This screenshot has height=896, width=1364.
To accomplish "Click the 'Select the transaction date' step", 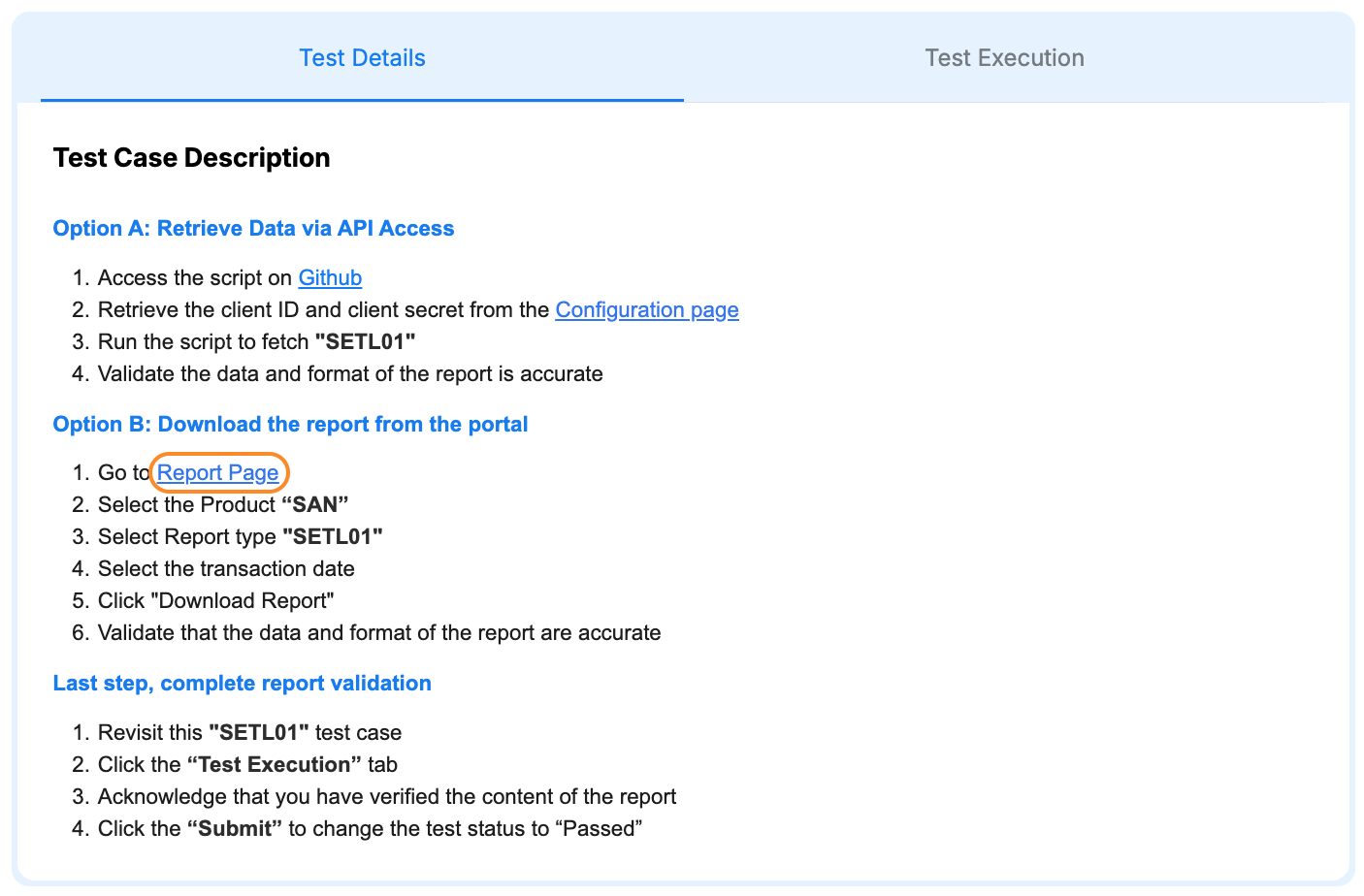I will [225, 568].
